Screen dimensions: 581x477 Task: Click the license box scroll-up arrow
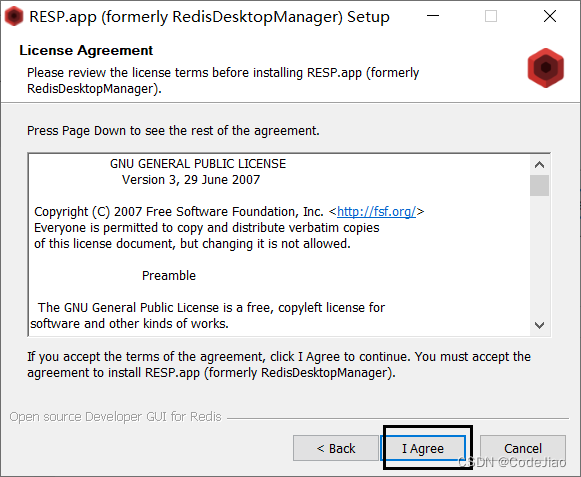(540, 165)
